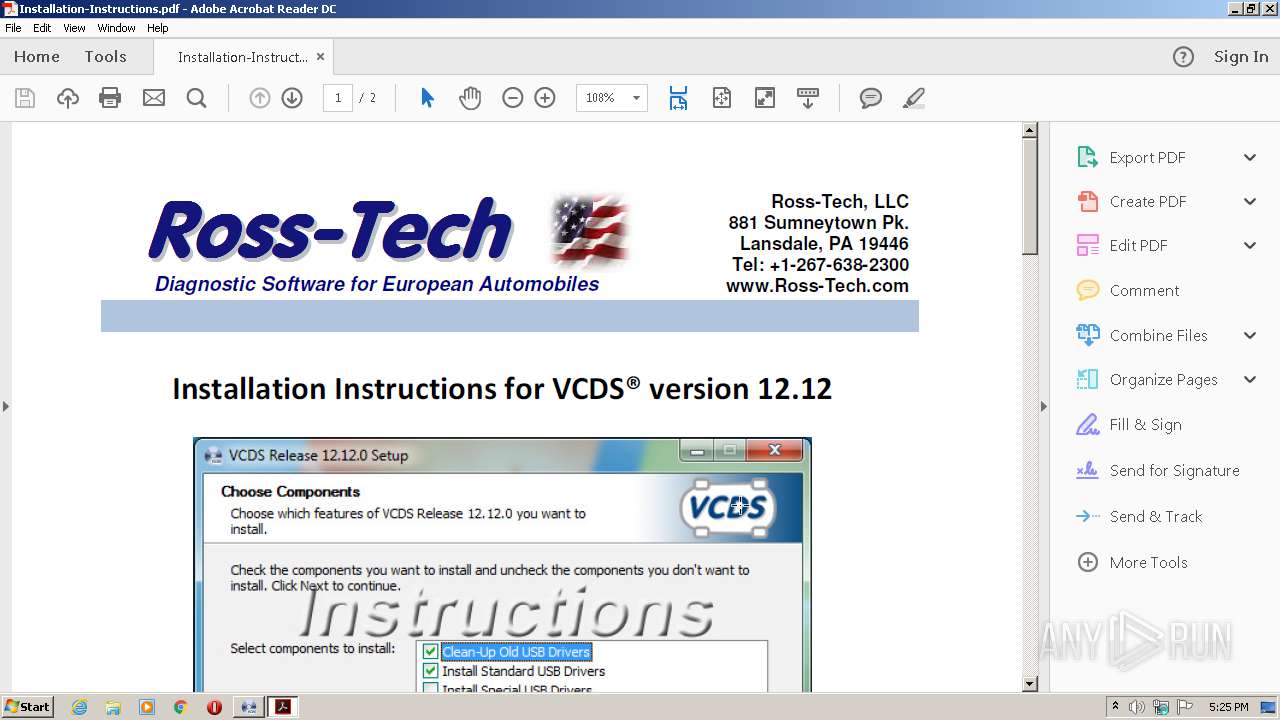The width and height of the screenshot is (1280, 720).
Task: Open Chrome from the taskbar
Action: 180,707
